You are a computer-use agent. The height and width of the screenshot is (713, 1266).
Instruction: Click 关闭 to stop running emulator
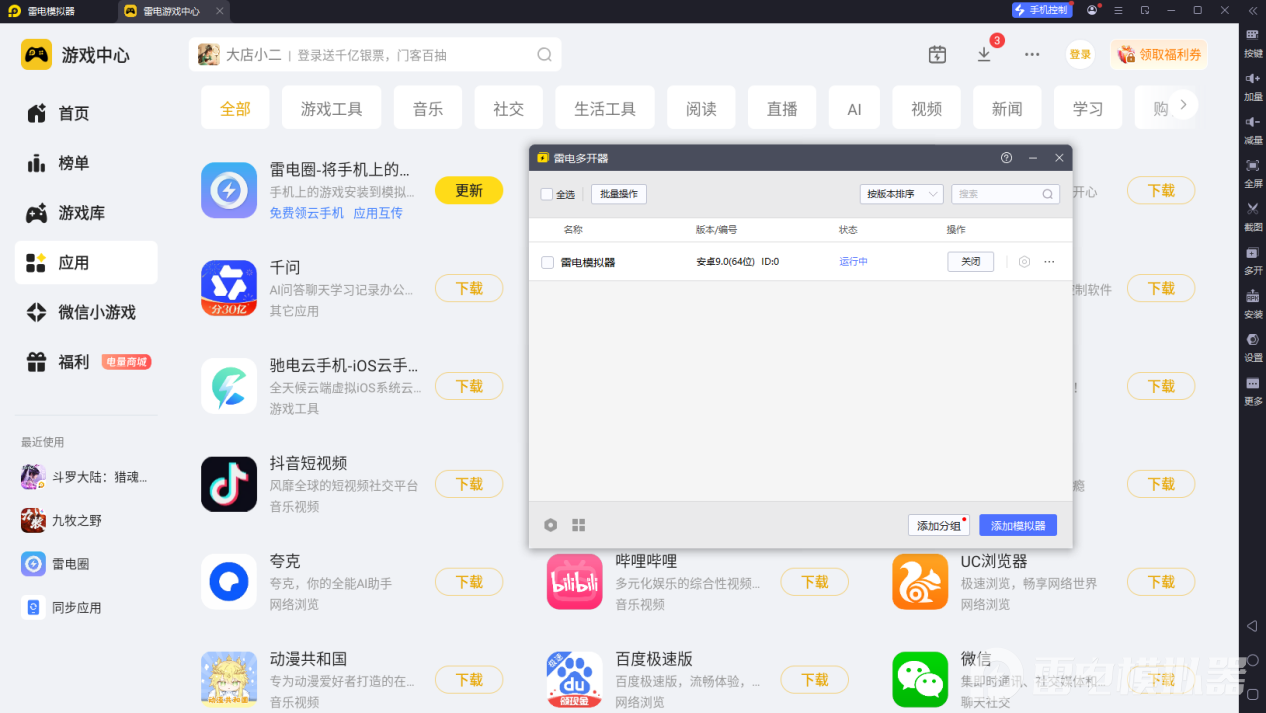971,262
